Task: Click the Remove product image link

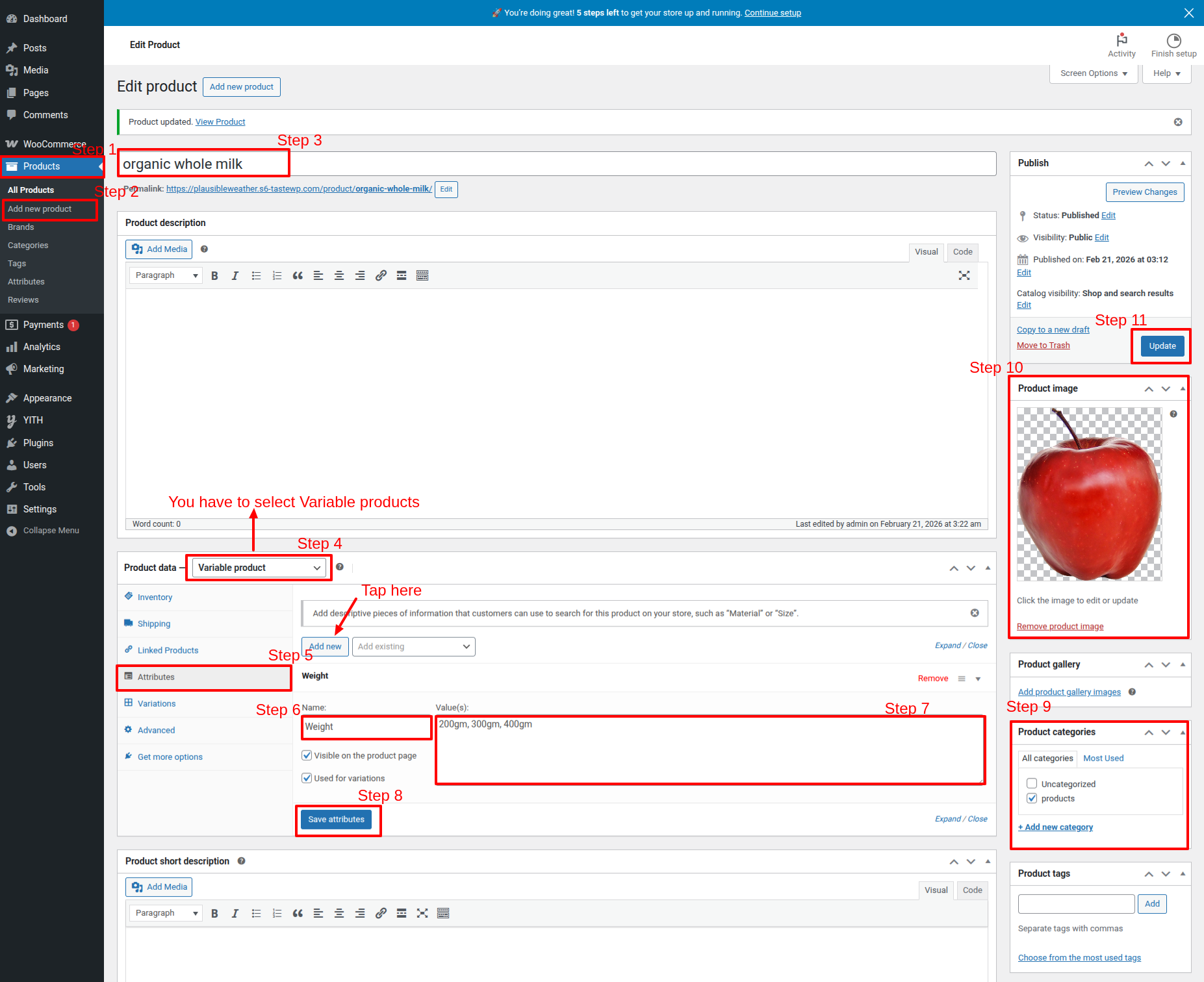Action: (x=1060, y=627)
